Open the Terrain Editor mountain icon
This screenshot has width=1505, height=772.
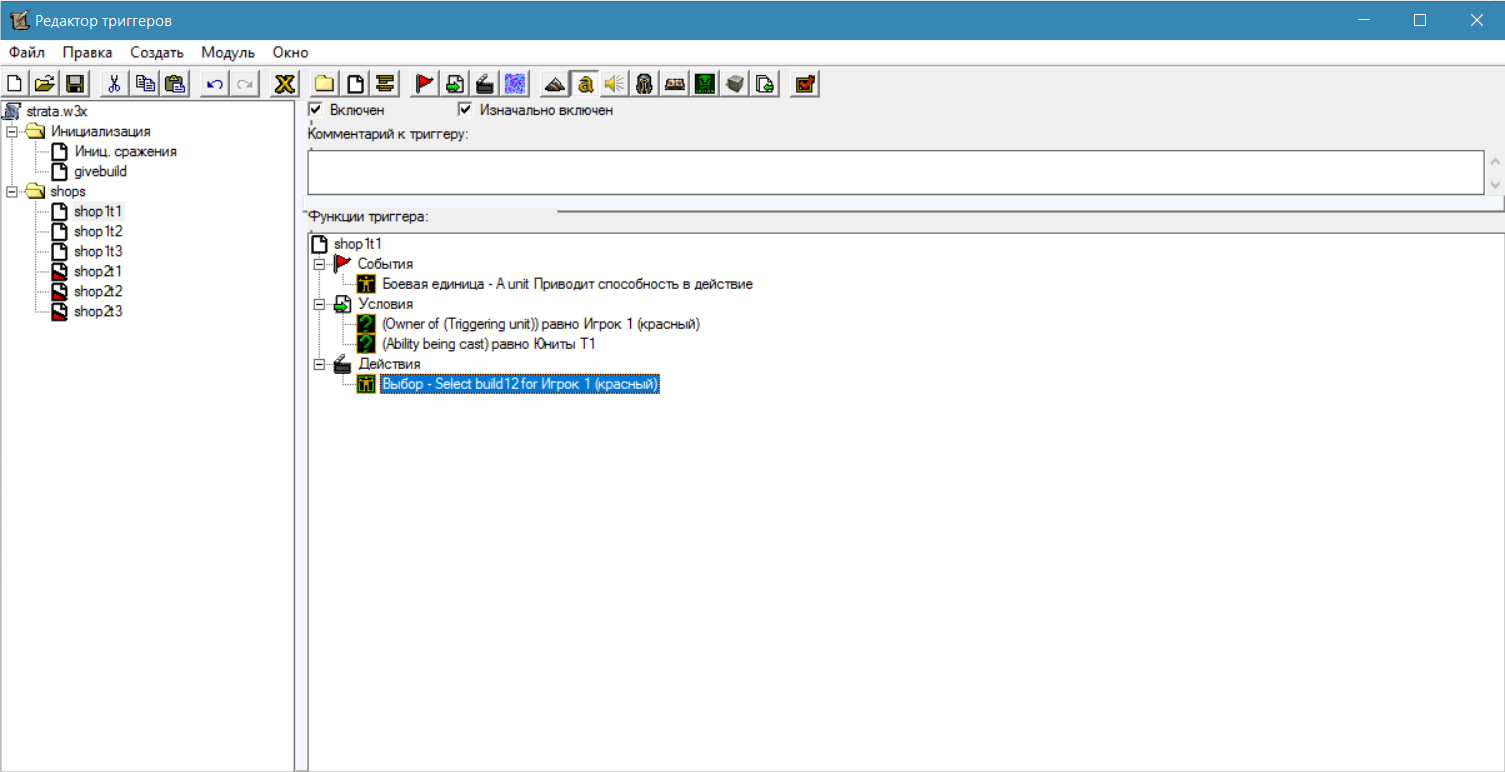(555, 84)
